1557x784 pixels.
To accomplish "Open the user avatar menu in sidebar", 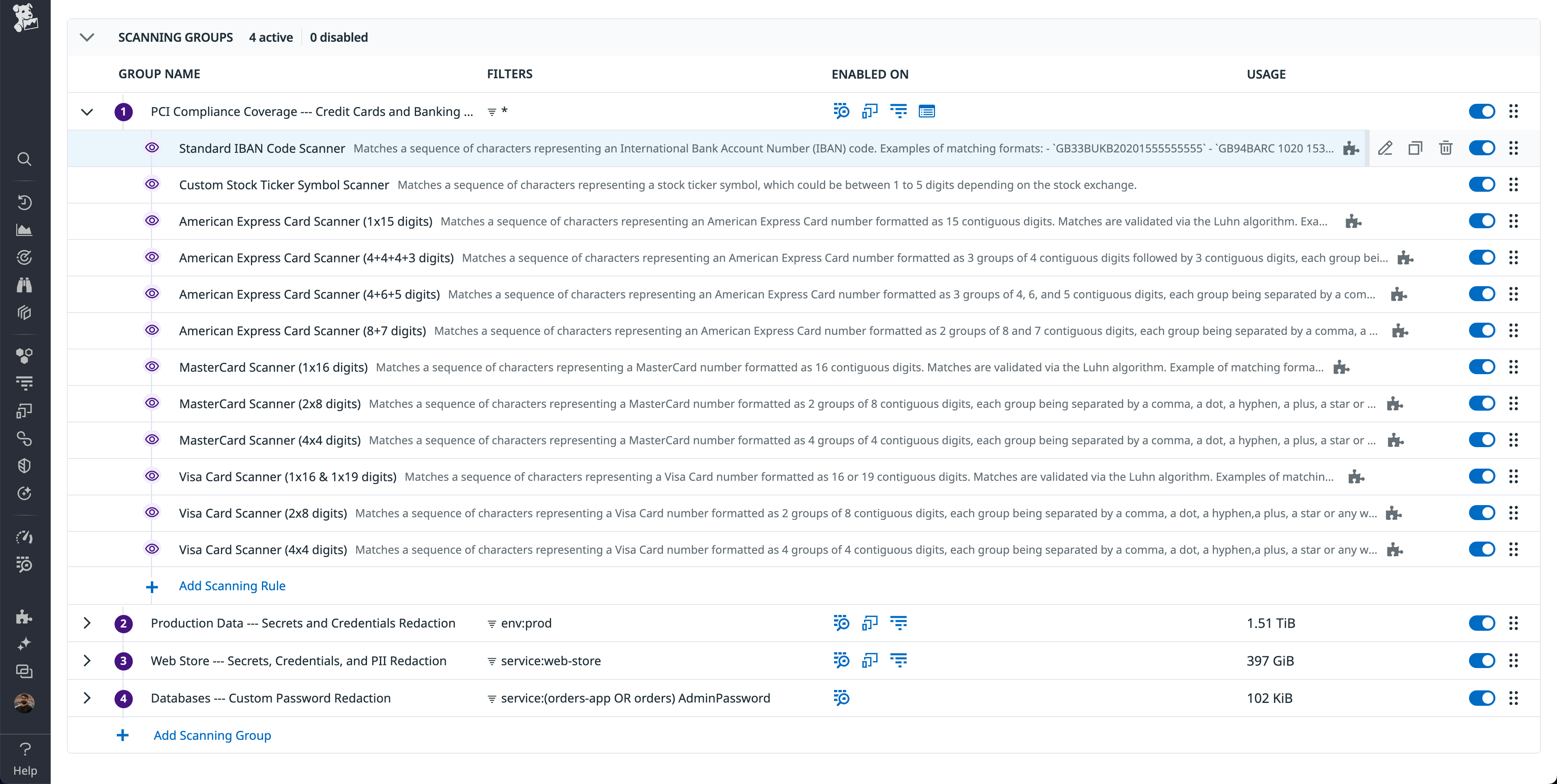I will (x=25, y=703).
